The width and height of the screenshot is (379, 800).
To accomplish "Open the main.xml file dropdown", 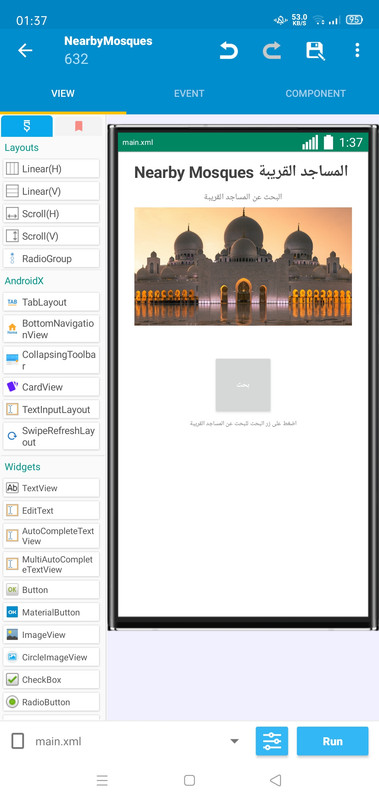I will click(234, 741).
